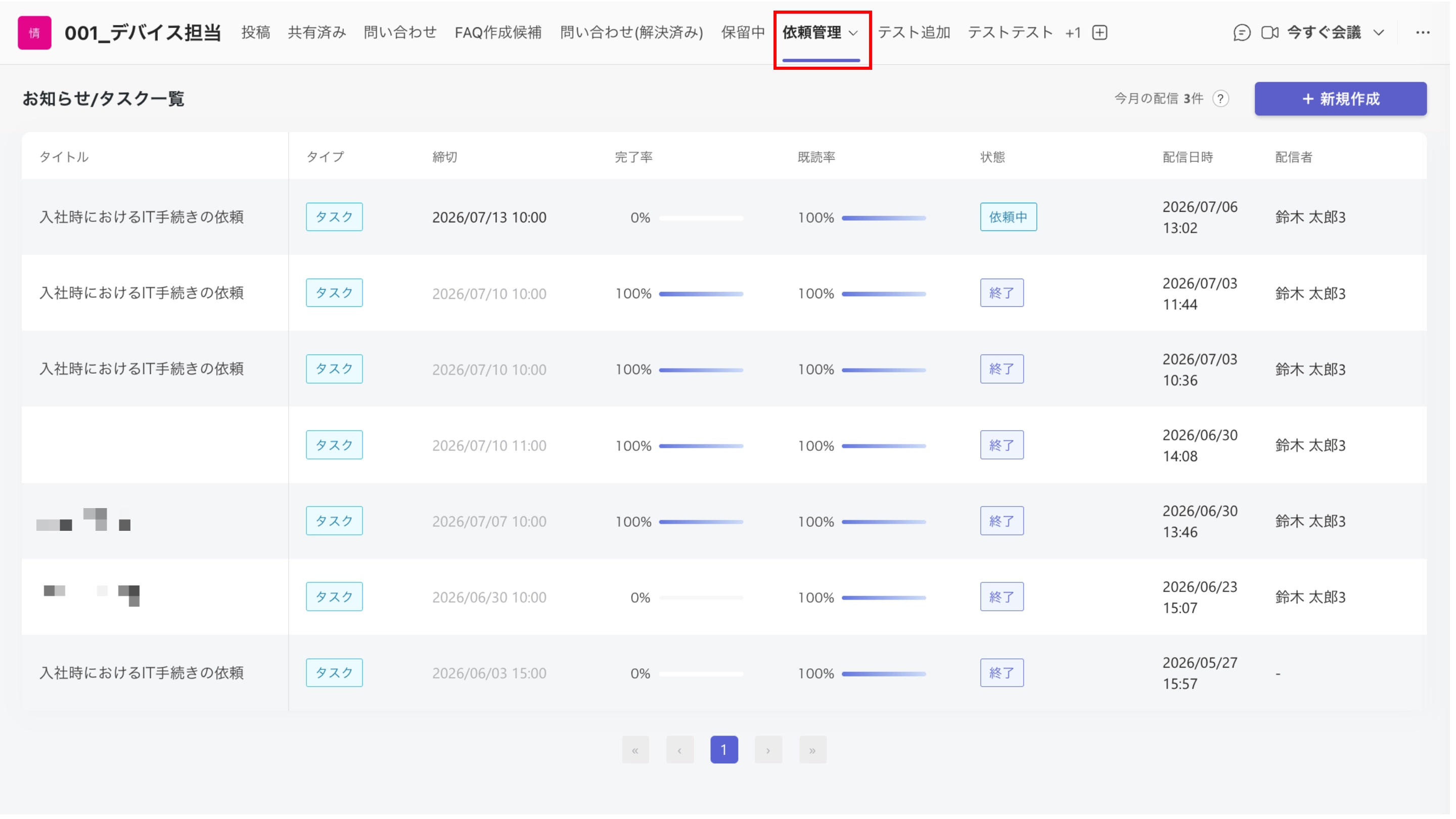This screenshot has height=819, width=1456.
Task: Click the 状態 column header
Action: pyautogui.click(x=992, y=157)
